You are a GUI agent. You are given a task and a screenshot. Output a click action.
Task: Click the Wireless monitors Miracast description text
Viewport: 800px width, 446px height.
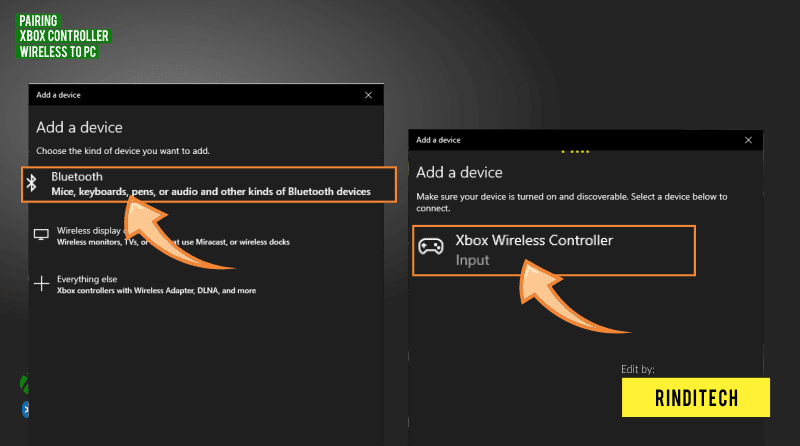click(x=173, y=242)
